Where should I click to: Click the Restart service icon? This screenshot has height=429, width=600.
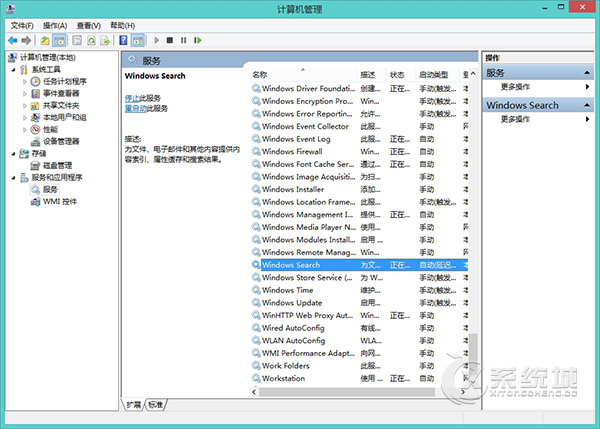[x=197, y=40]
